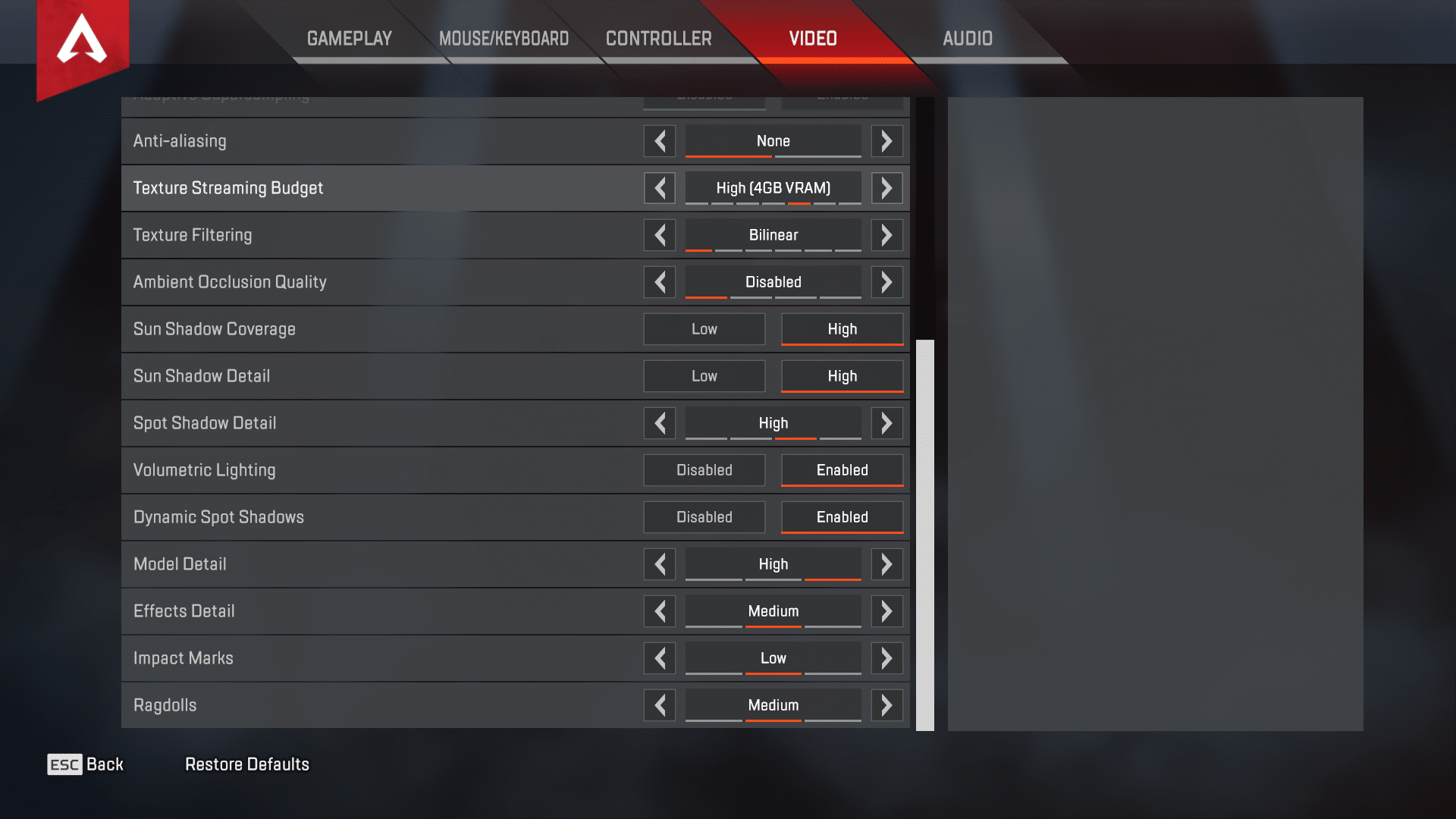Click the Apex Legends logo icon
The height and width of the screenshot is (819, 1456).
coord(81,41)
